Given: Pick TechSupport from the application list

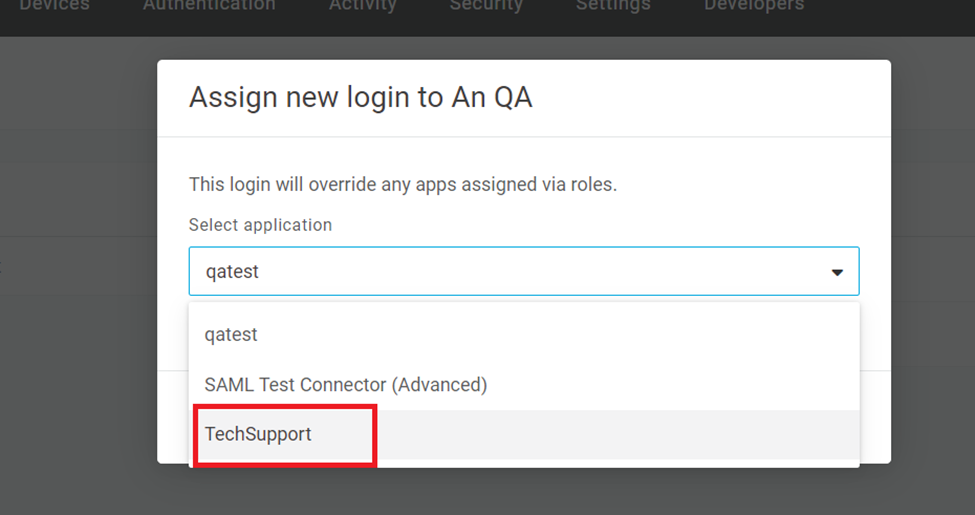Looking at the screenshot, I should (258, 434).
